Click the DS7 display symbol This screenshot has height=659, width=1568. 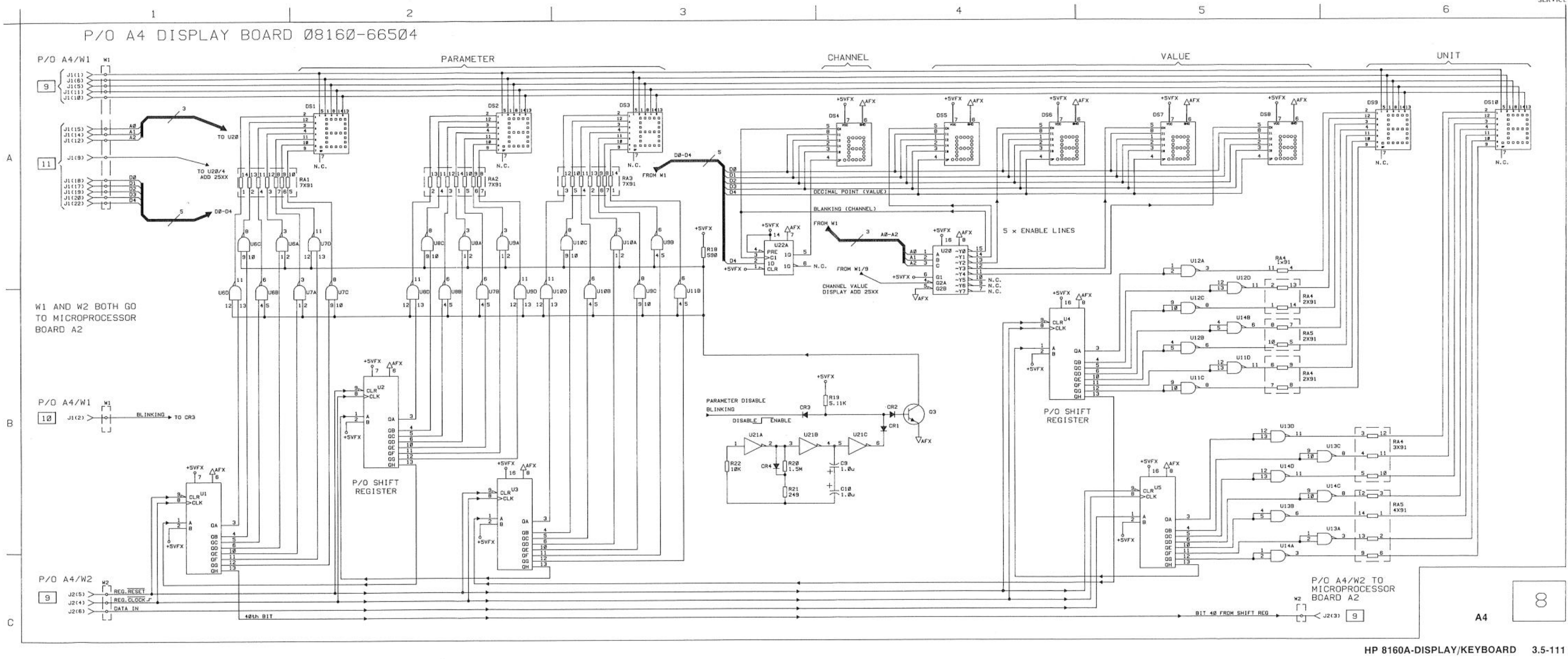[x=1177, y=143]
